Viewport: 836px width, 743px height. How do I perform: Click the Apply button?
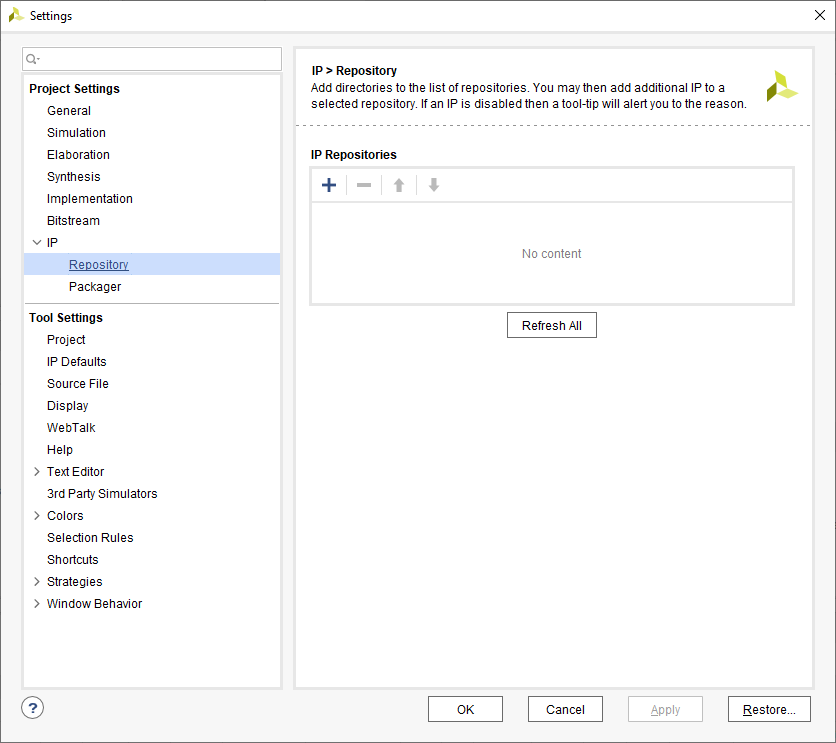coord(665,709)
